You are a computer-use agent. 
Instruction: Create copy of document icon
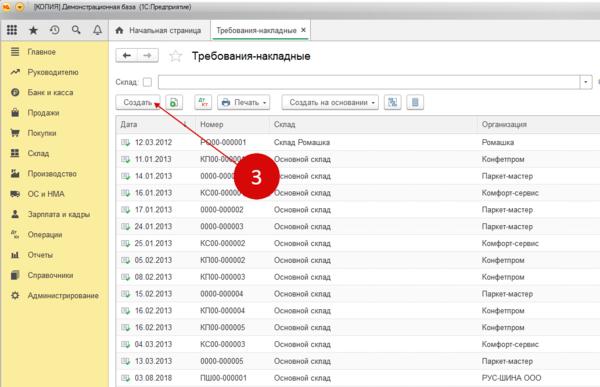[x=174, y=103]
